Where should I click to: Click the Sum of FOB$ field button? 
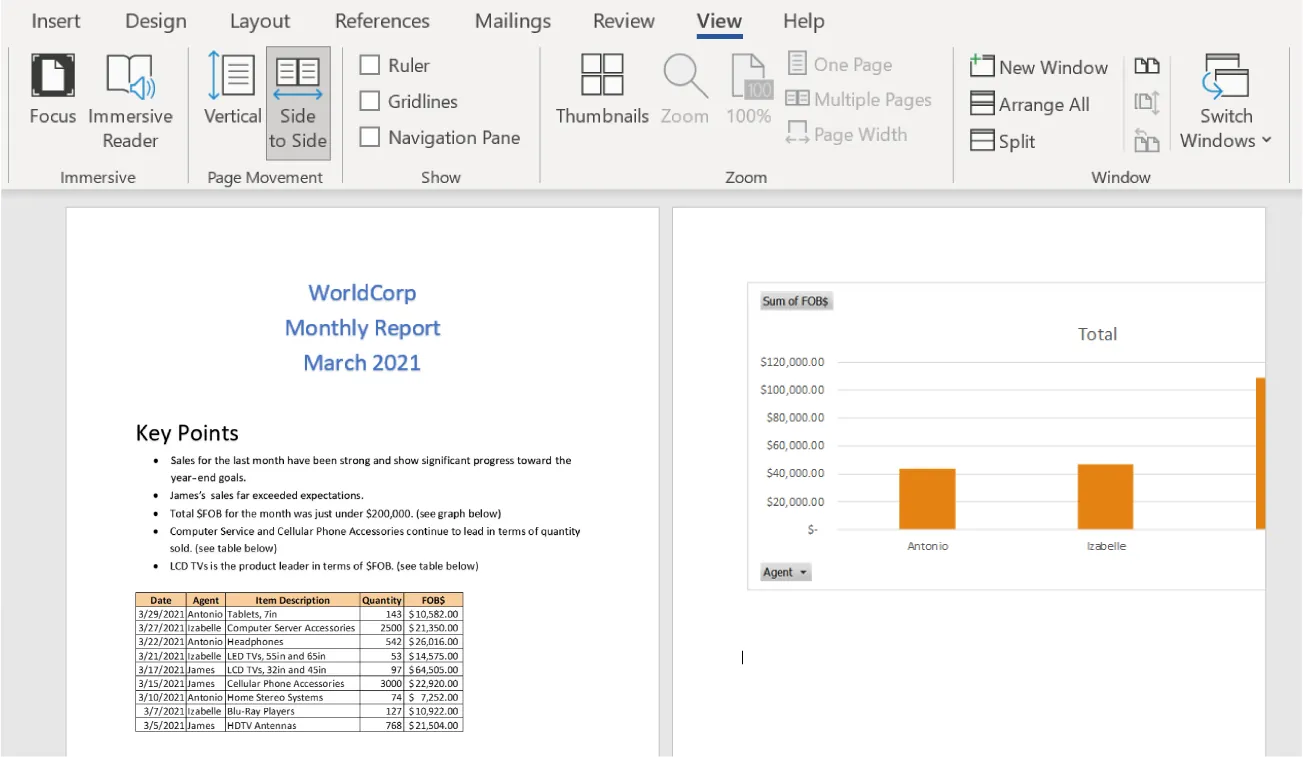(x=796, y=300)
